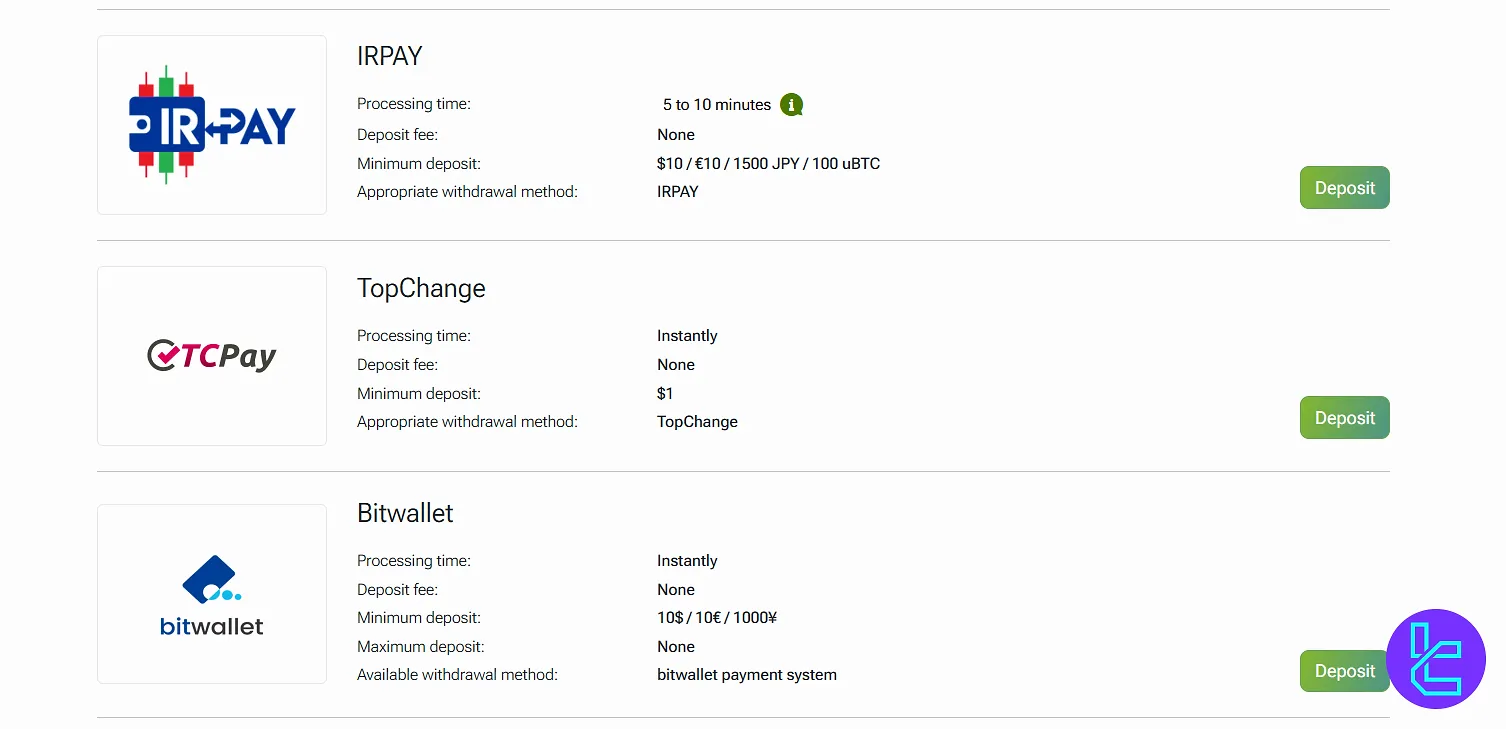Select the IRPAY heading
The image size is (1506, 729).
(390, 56)
